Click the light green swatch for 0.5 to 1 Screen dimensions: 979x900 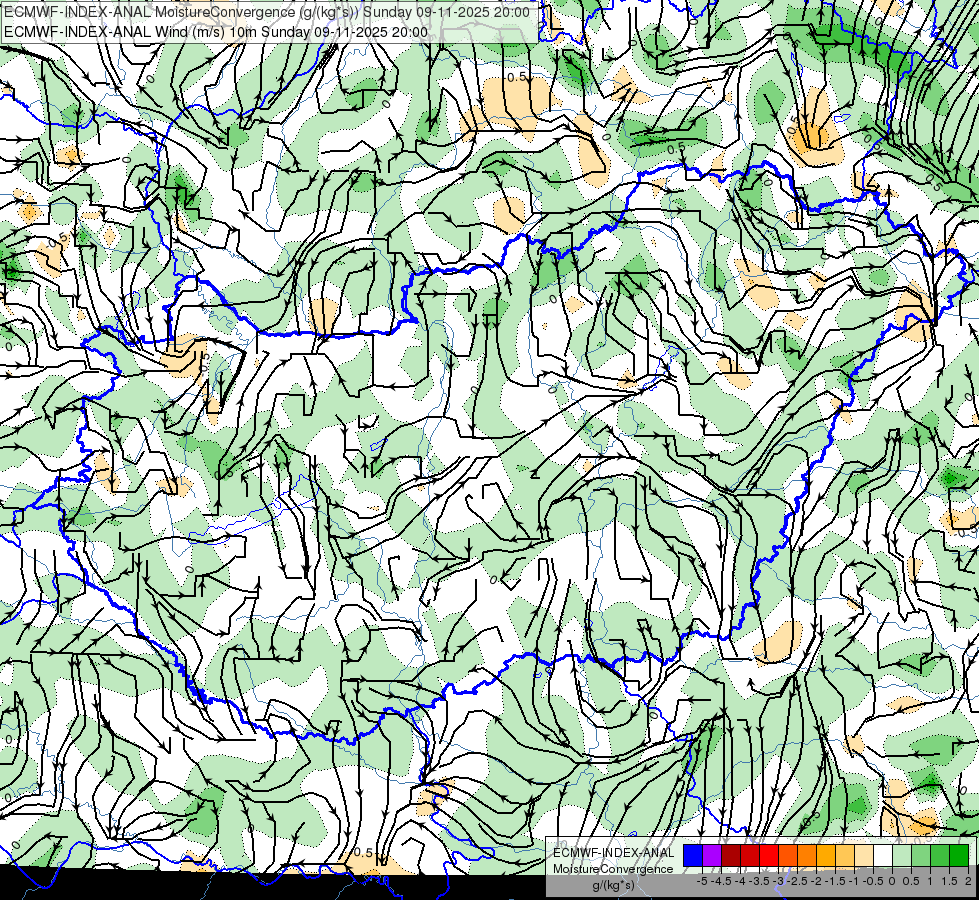click(x=922, y=856)
